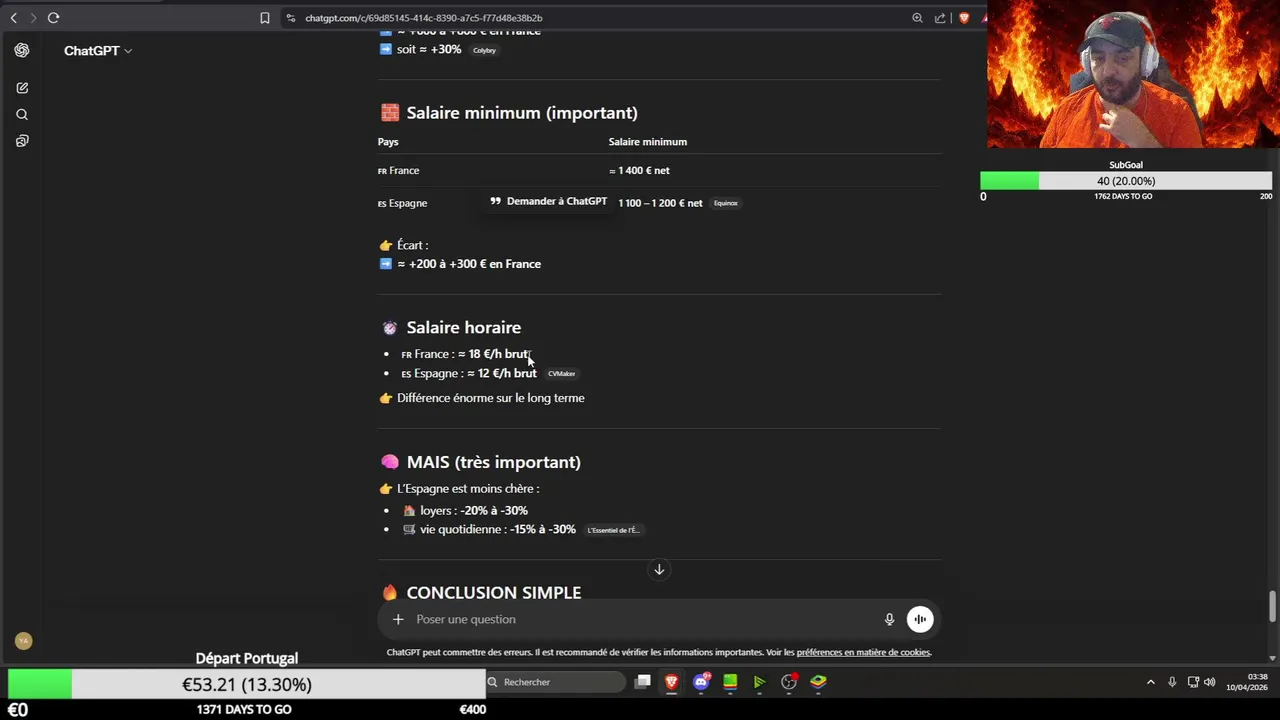This screenshot has height=720, width=1280.
Task: Bookmark this page with the bookmark icon
Action: click(265, 18)
